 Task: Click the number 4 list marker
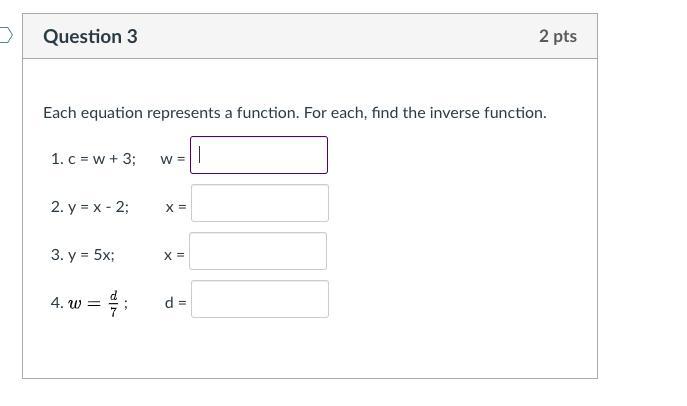click(x=56, y=302)
